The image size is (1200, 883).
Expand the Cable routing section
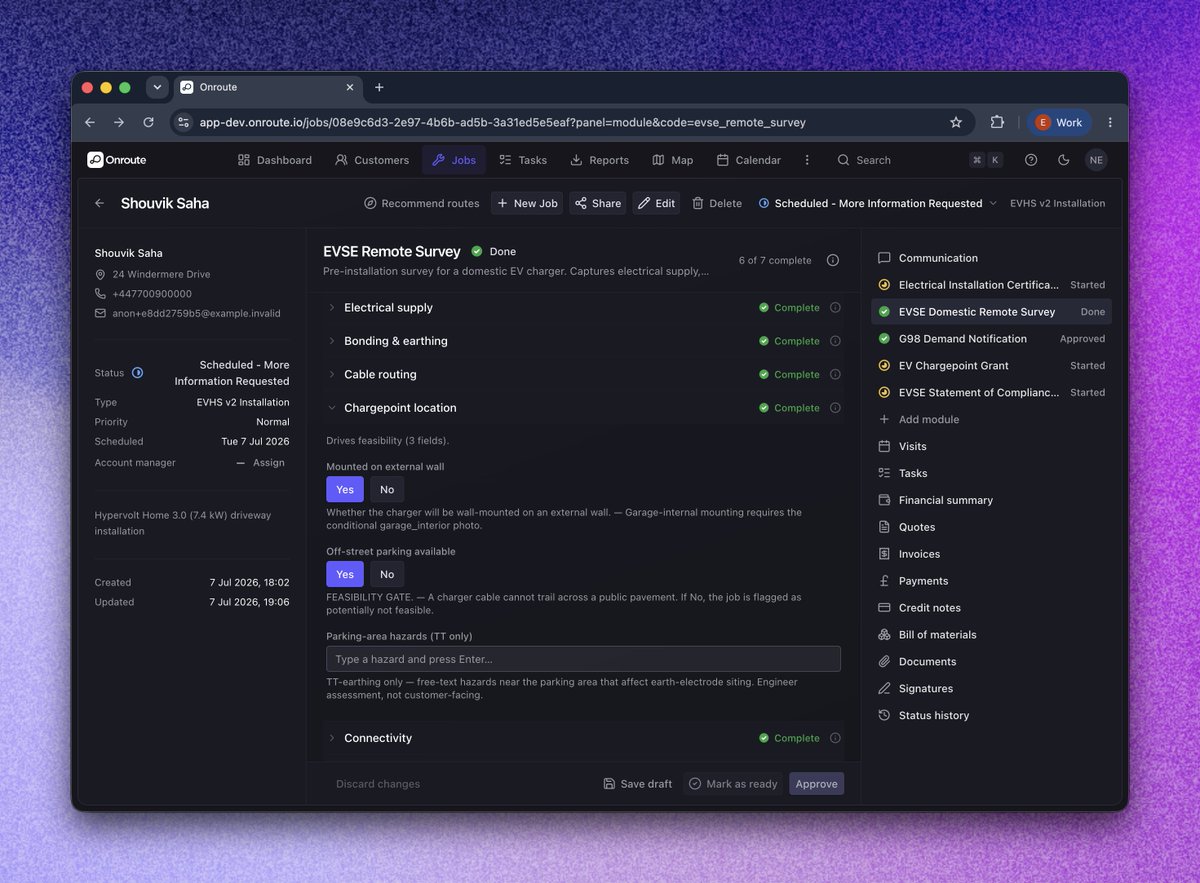(583, 374)
